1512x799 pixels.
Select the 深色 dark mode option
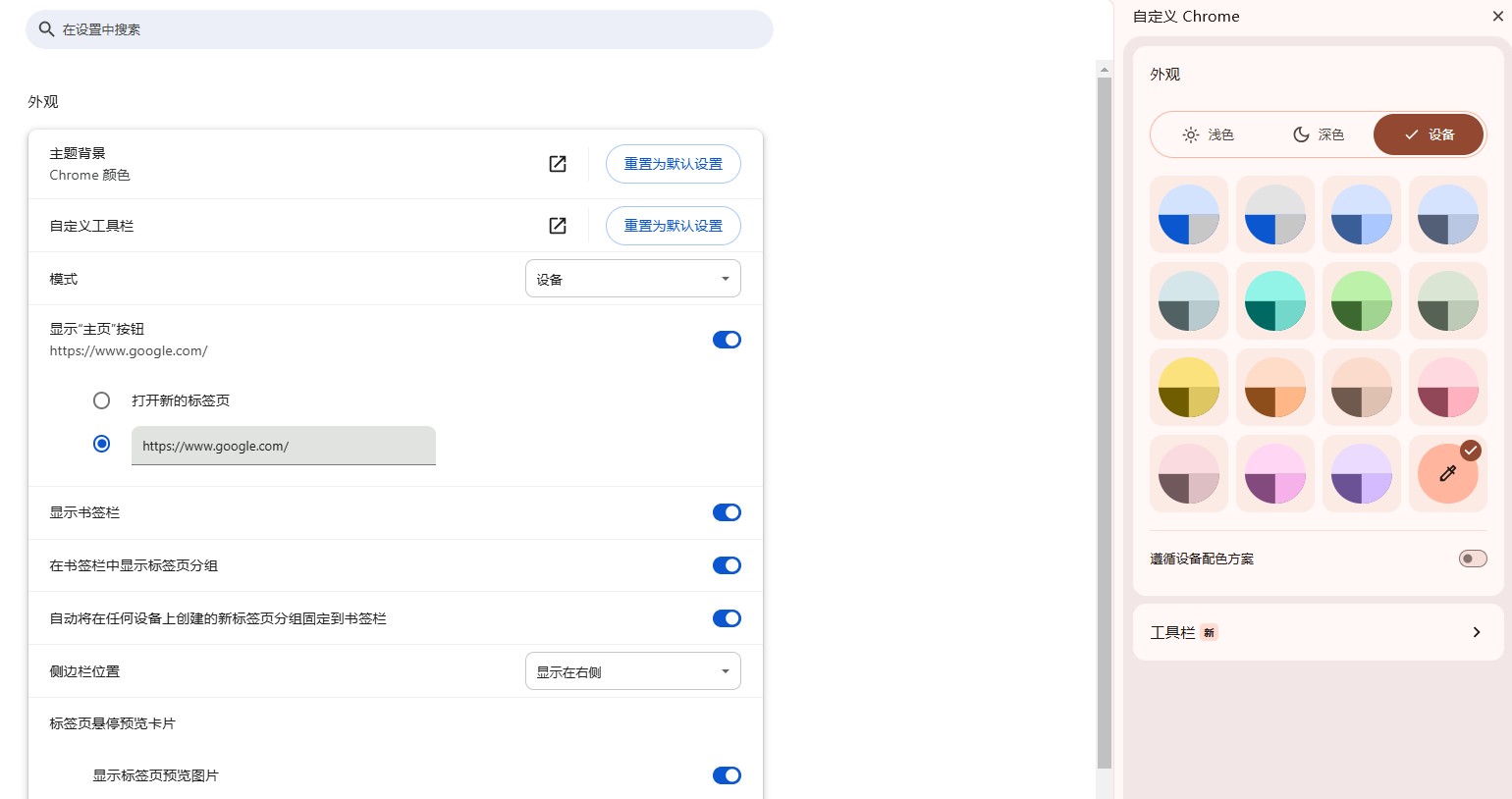(x=1318, y=134)
